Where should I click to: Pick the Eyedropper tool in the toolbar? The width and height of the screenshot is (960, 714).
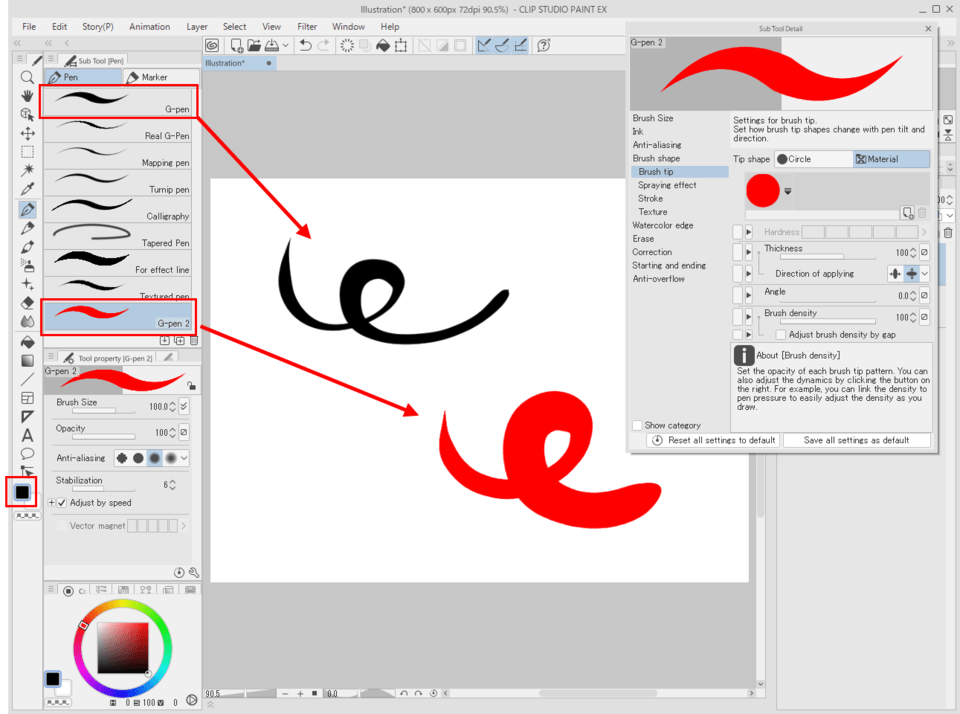(x=27, y=190)
